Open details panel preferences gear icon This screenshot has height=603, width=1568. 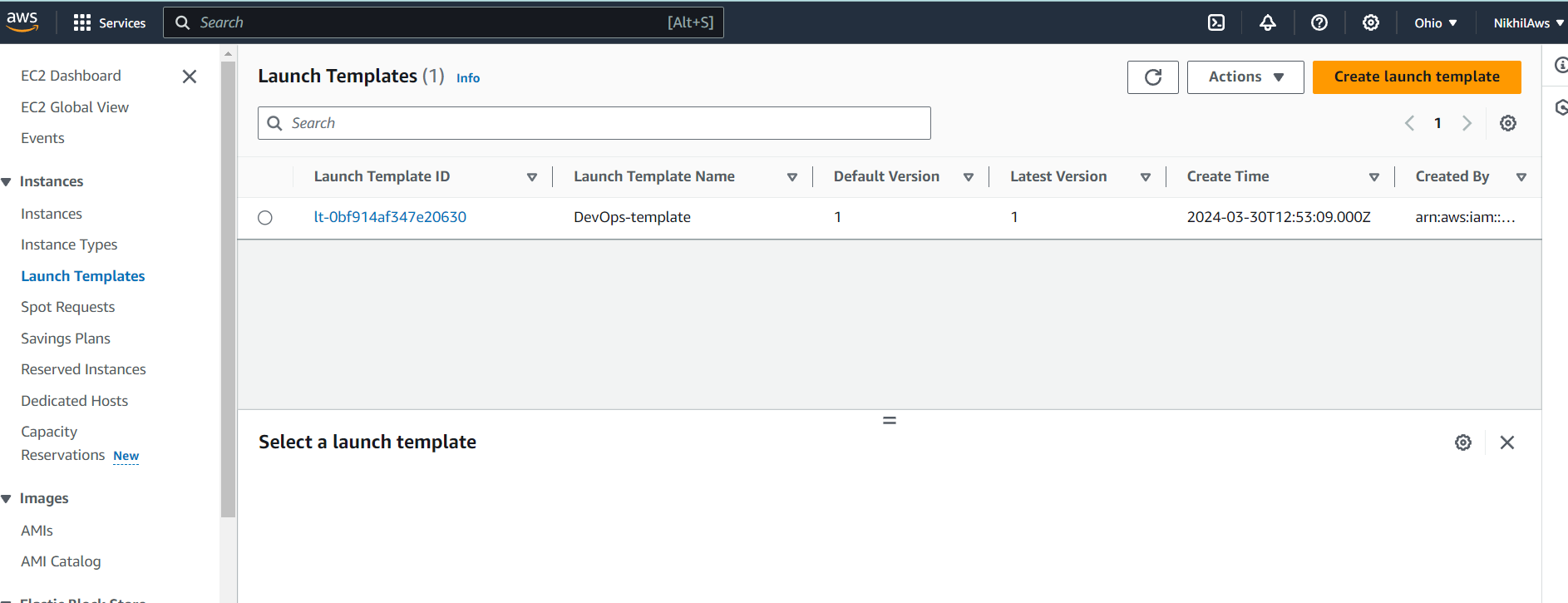coord(1463,442)
